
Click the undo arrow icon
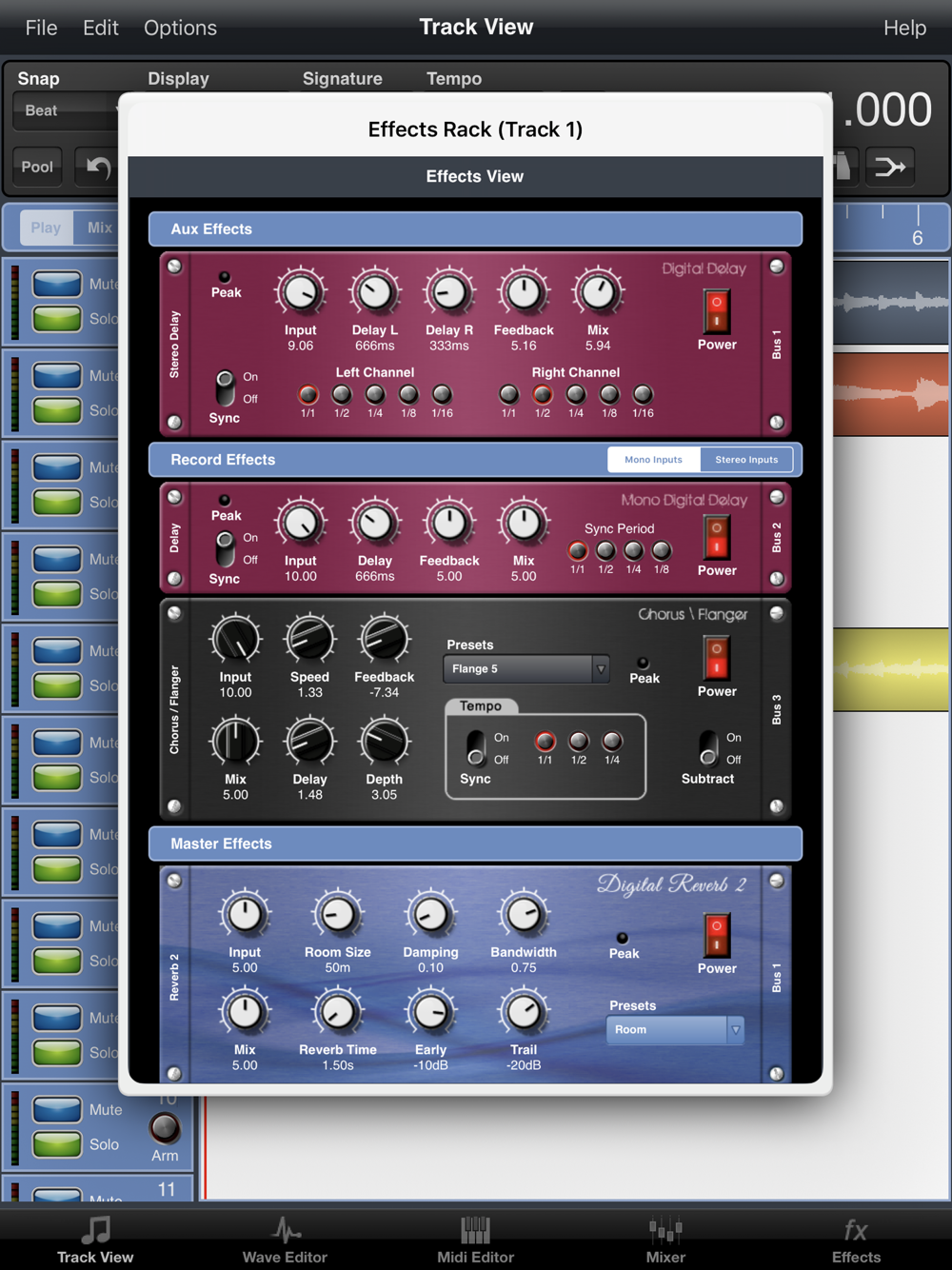pos(98,168)
